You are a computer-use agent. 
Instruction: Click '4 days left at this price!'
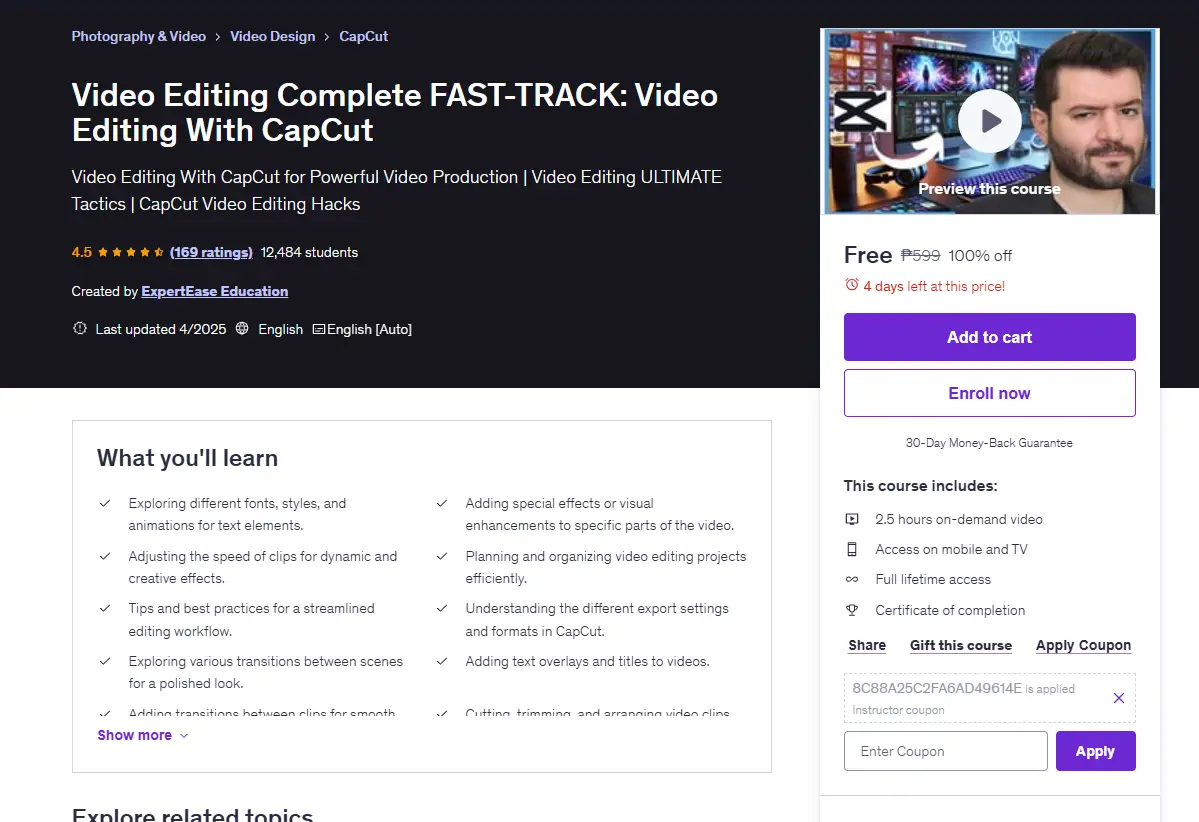(934, 286)
